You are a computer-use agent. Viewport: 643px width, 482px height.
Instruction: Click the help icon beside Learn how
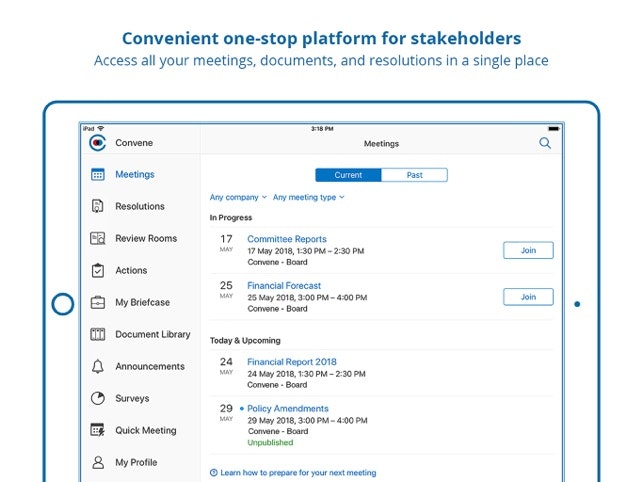coord(214,473)
